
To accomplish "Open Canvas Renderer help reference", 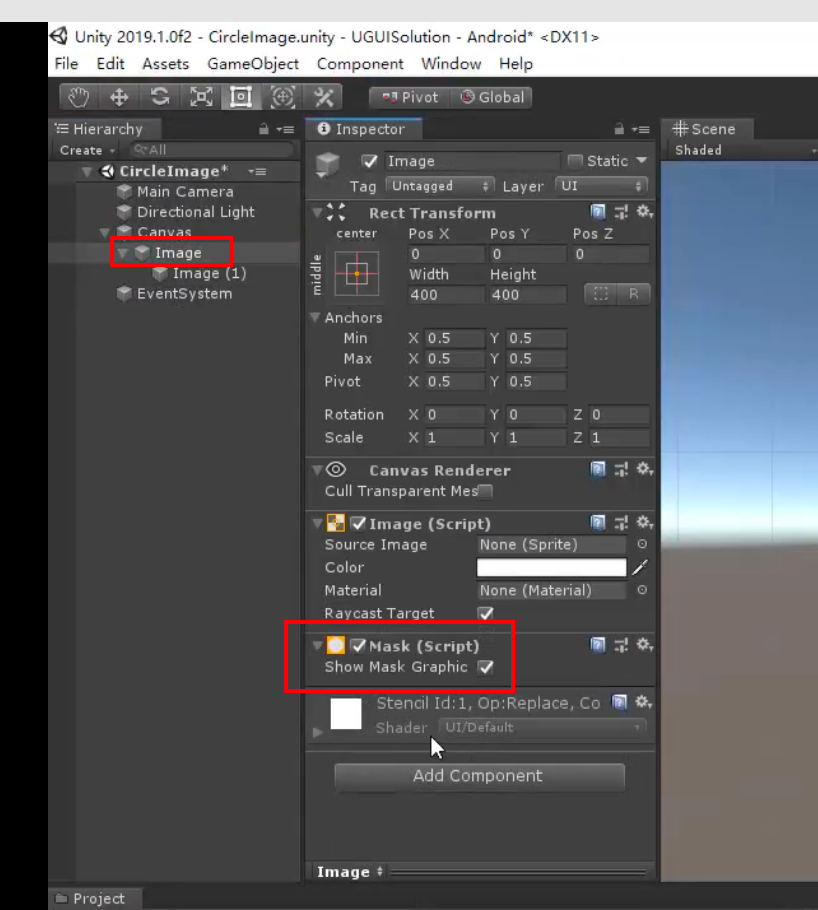I will pyautogui.click(x=597, y=469).
